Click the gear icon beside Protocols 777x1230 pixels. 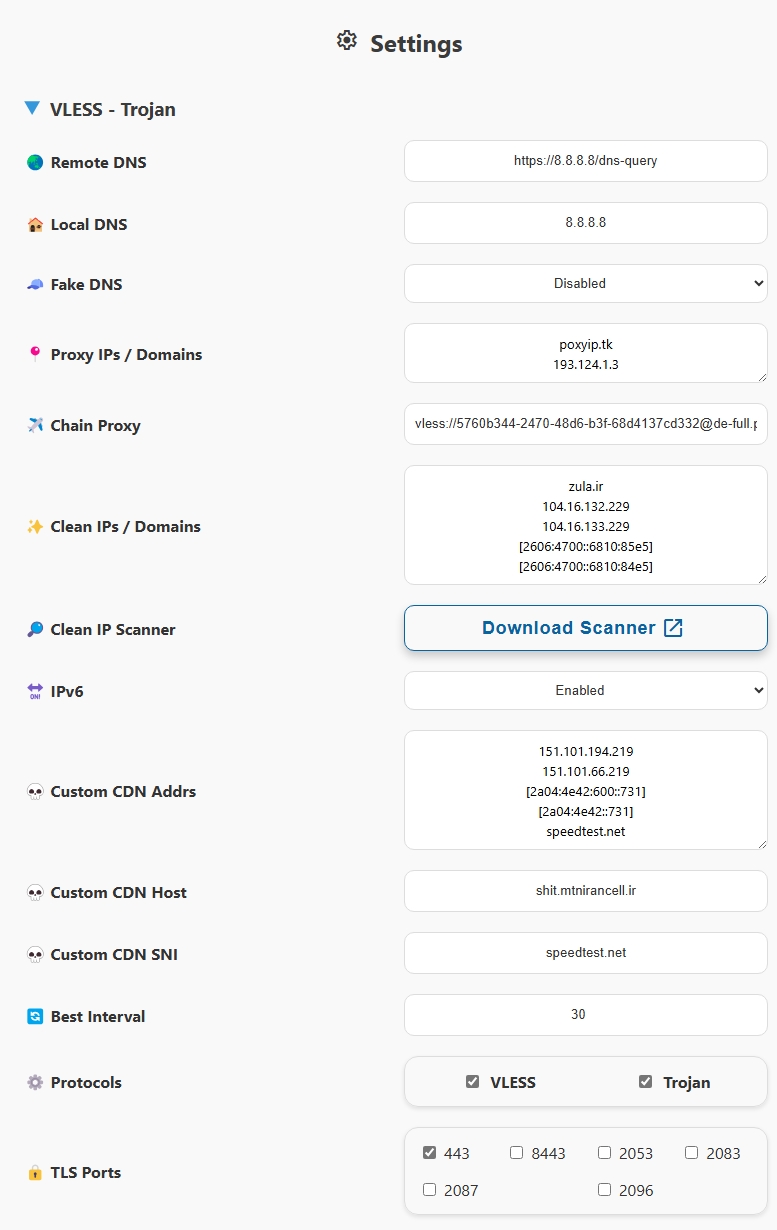35,1082
